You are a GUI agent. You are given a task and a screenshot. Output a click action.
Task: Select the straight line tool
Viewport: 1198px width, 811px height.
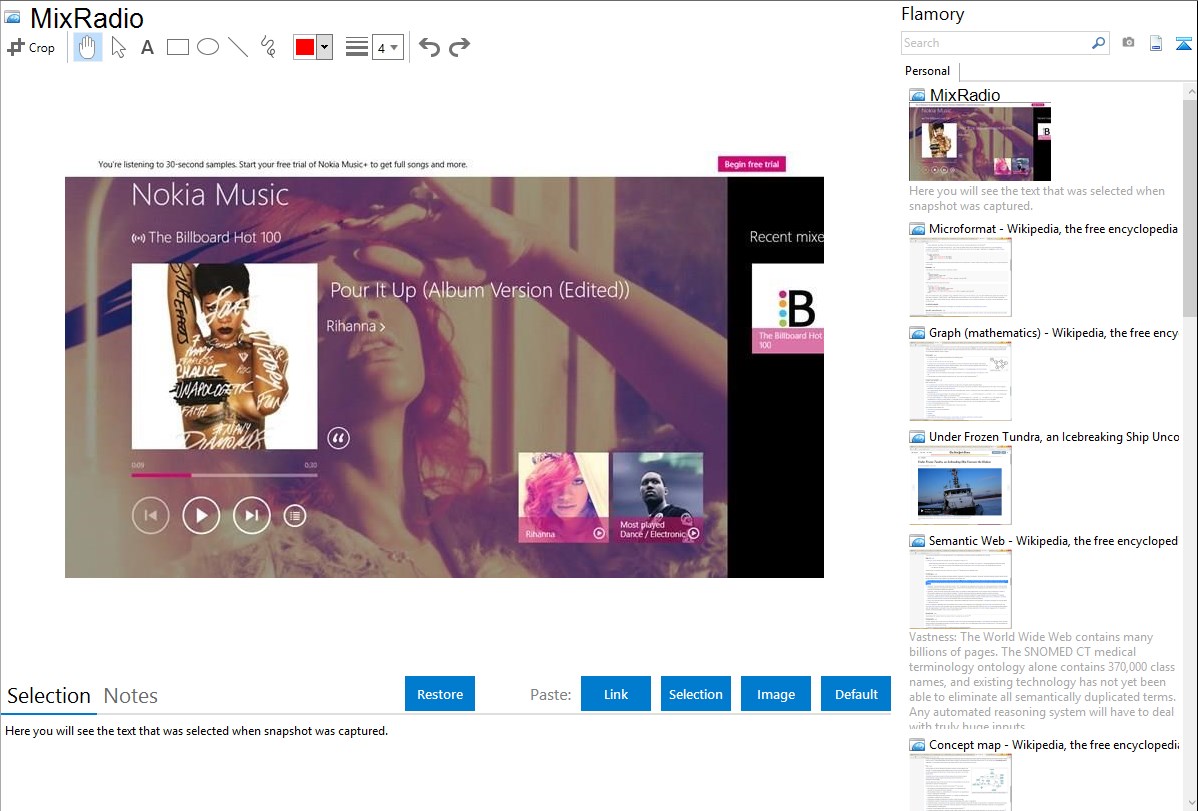pos(238,47)
